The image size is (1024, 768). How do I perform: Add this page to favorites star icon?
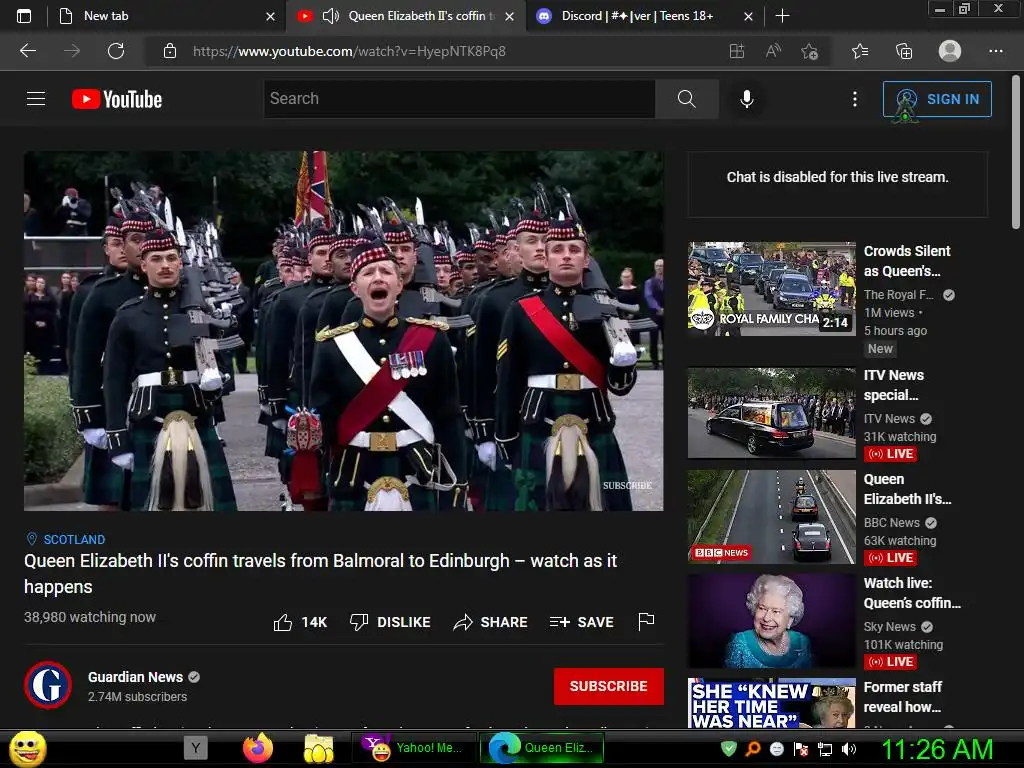click(x=810, y=51)
